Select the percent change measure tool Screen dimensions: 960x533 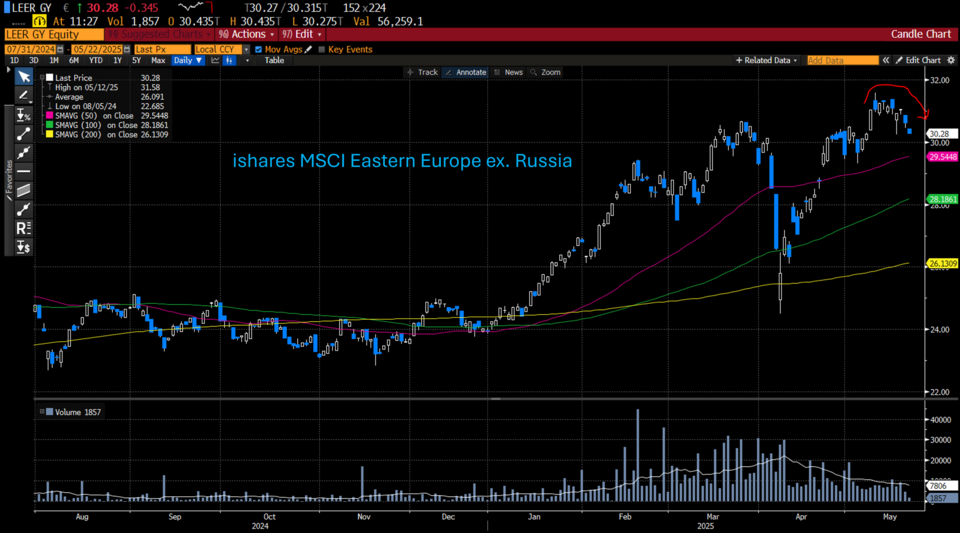(23, 114)
